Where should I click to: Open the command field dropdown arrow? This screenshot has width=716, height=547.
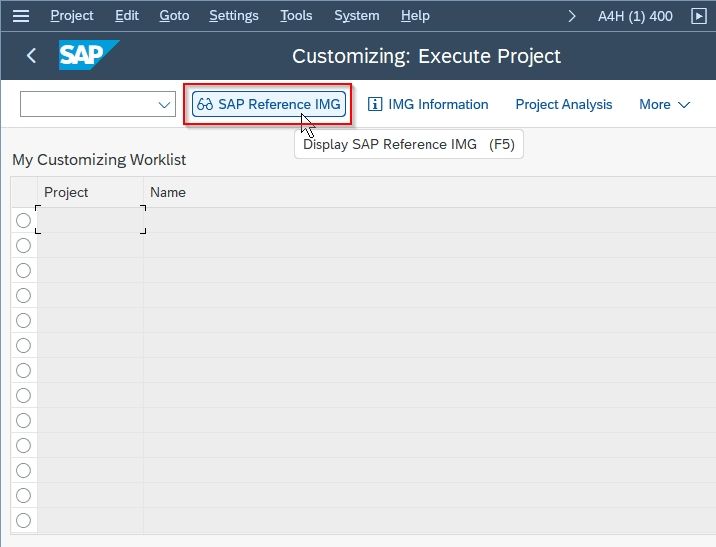point(164,105)
